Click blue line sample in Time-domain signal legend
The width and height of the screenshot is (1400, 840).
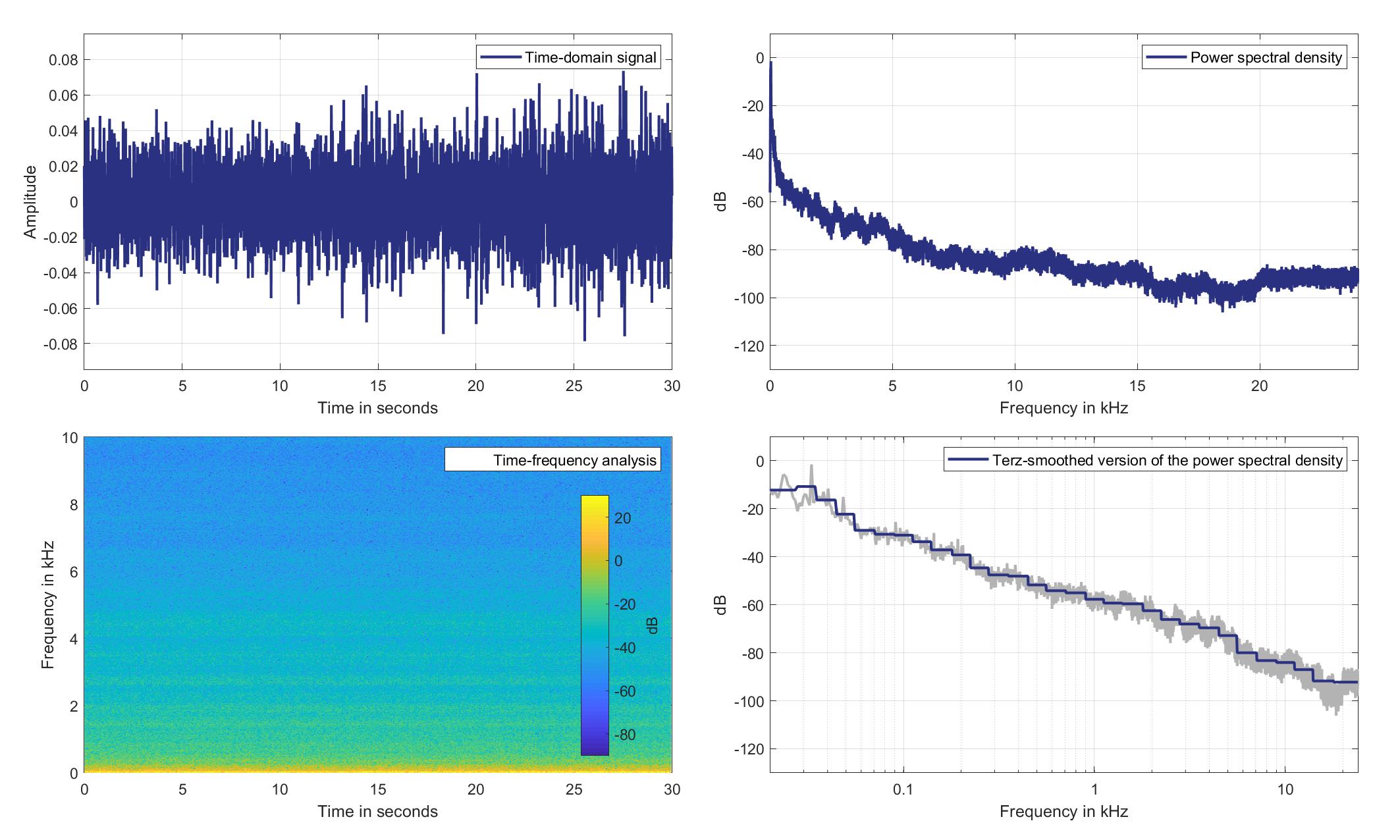pyautogui.click(x=500, y=57)
